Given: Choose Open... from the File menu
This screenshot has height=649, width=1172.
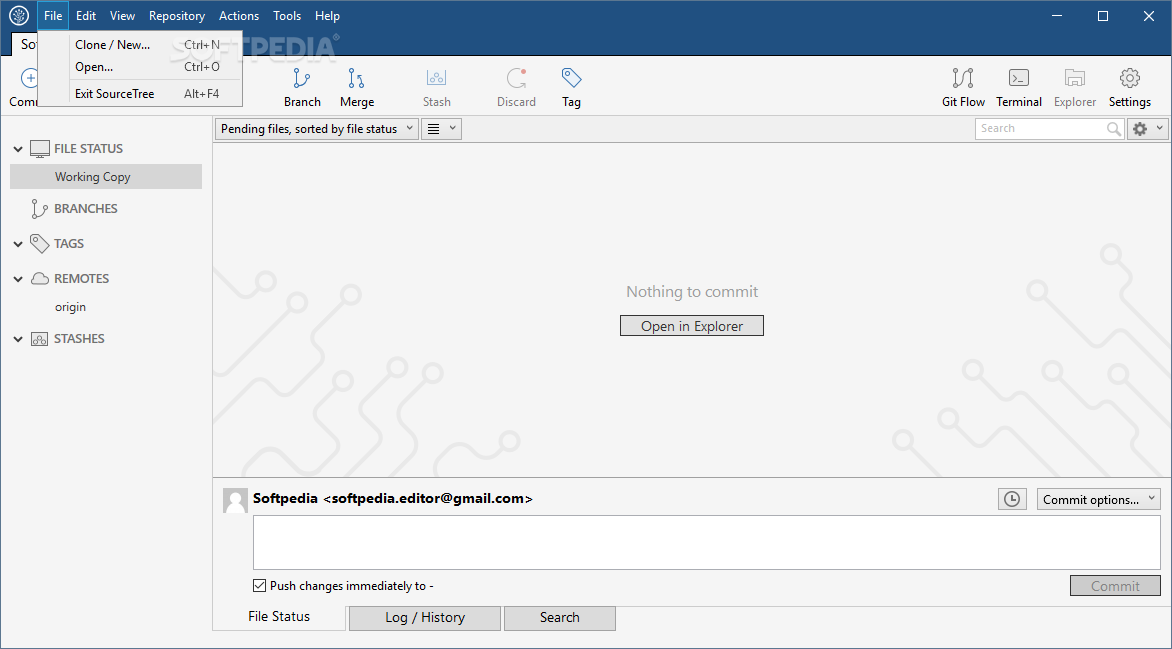Looking at the screenshot, I should (140, 67).
